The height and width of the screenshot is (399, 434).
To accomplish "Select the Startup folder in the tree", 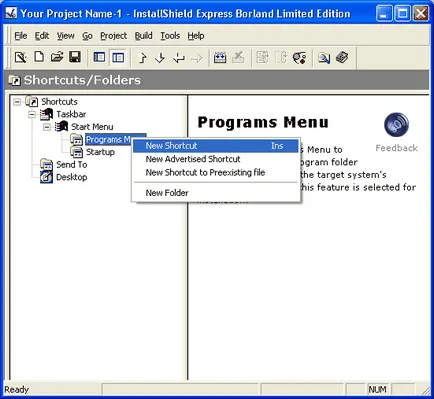I will point(100,152).
